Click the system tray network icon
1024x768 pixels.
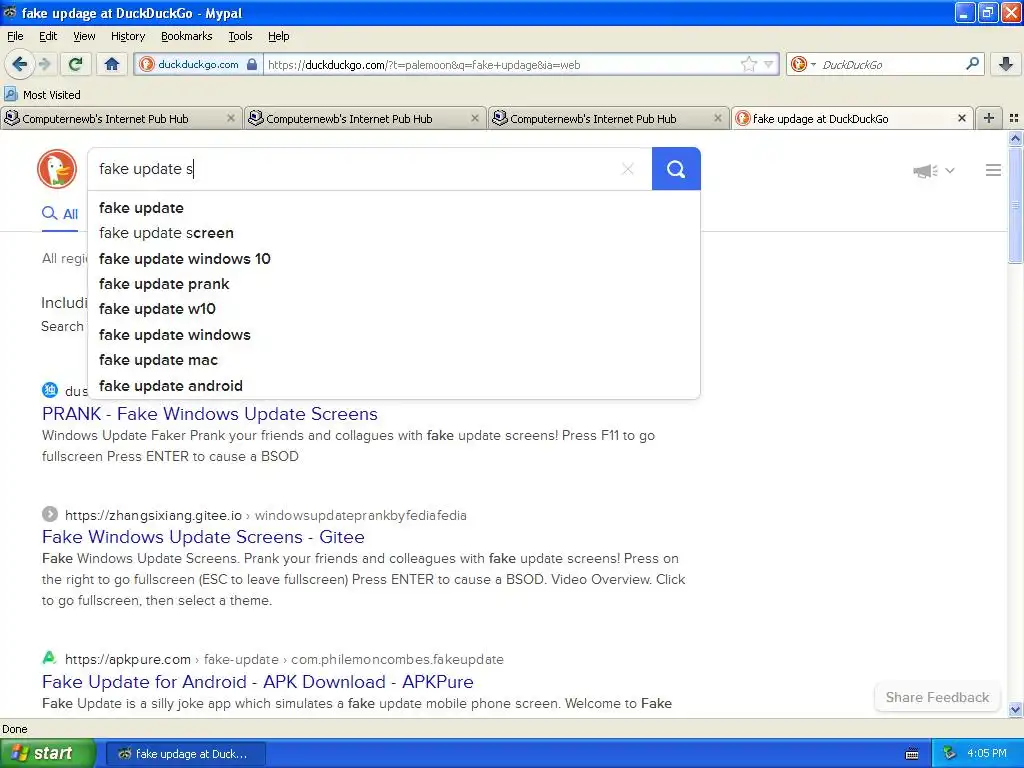tap(949, 754)
